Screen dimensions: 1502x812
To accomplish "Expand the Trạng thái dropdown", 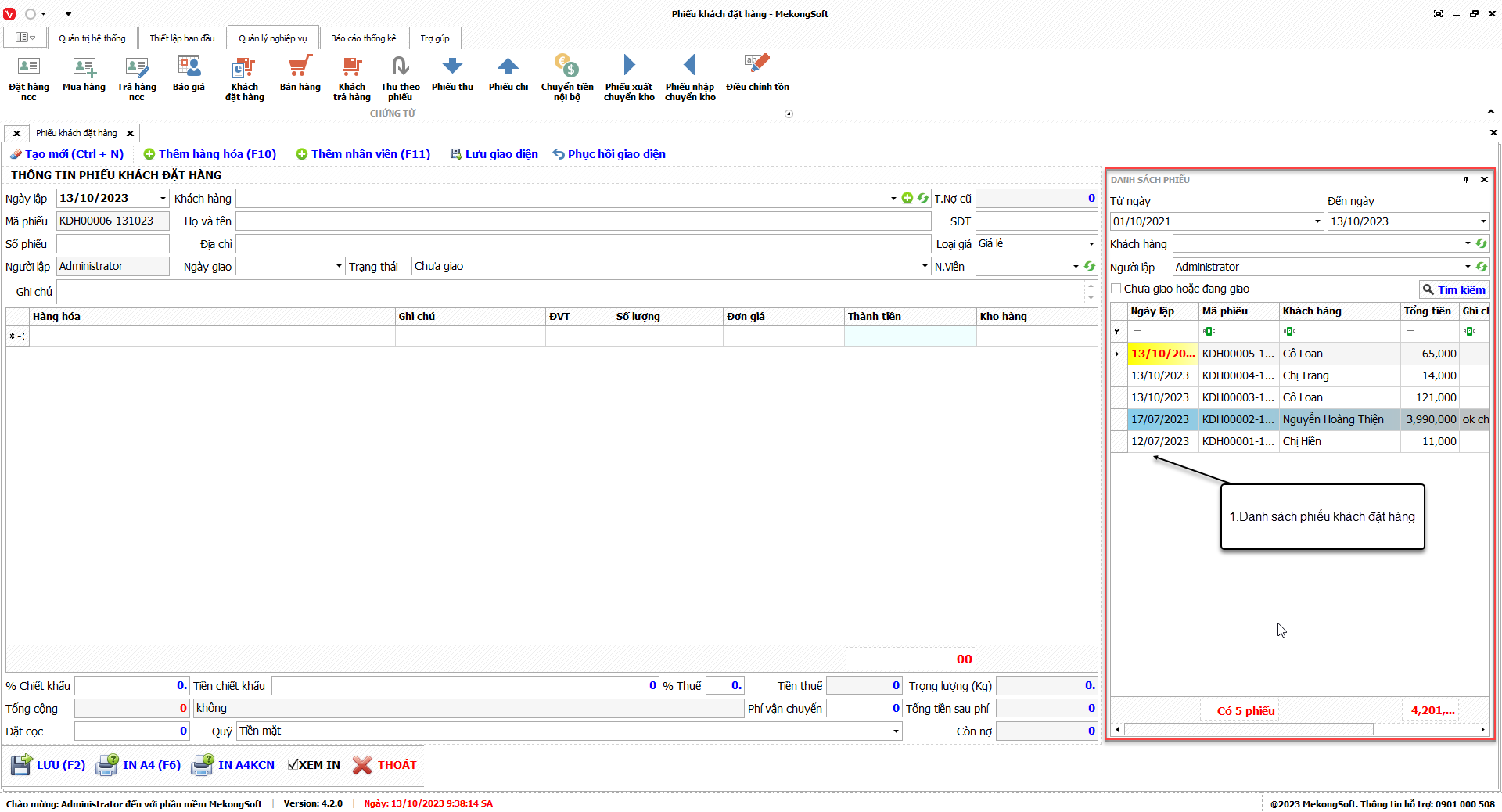I will [925, 267].
